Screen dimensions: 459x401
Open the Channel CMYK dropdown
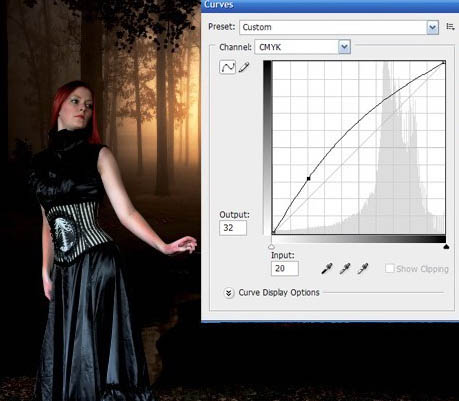(x=303, y=47)
